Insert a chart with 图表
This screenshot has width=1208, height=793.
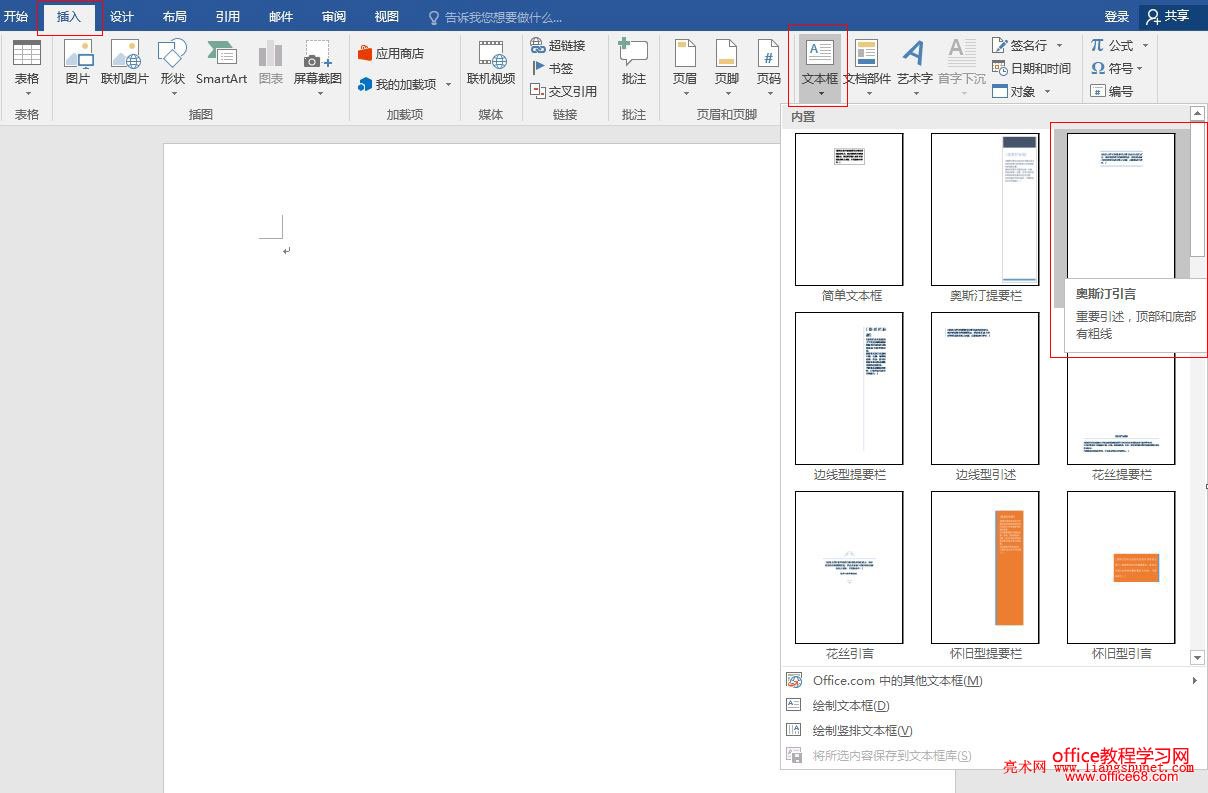tap(270, 62)
